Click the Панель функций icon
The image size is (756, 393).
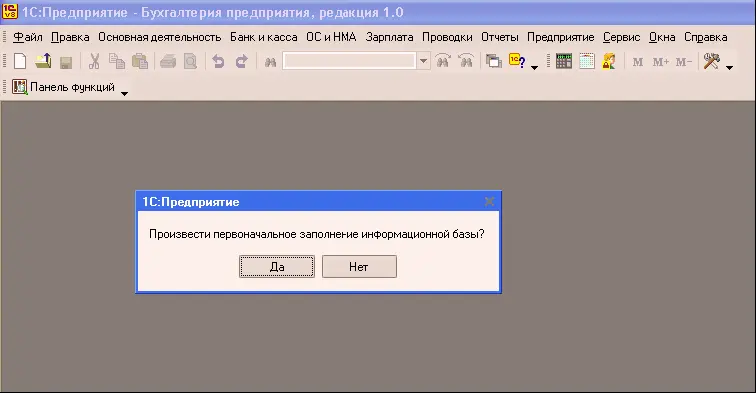click(19, 87)
